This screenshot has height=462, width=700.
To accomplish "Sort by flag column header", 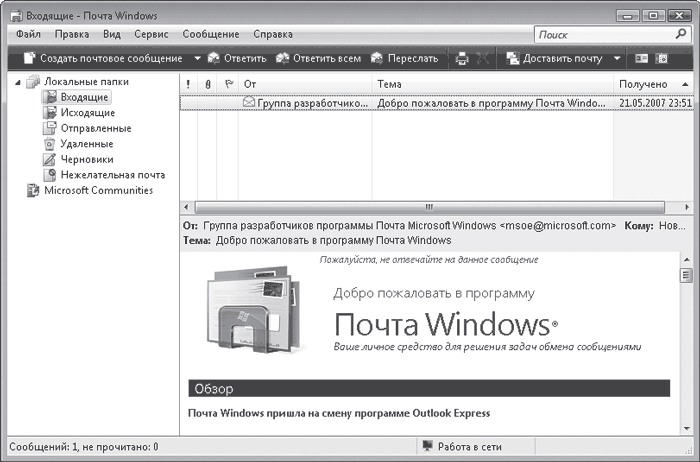I will tap(228, 84).
